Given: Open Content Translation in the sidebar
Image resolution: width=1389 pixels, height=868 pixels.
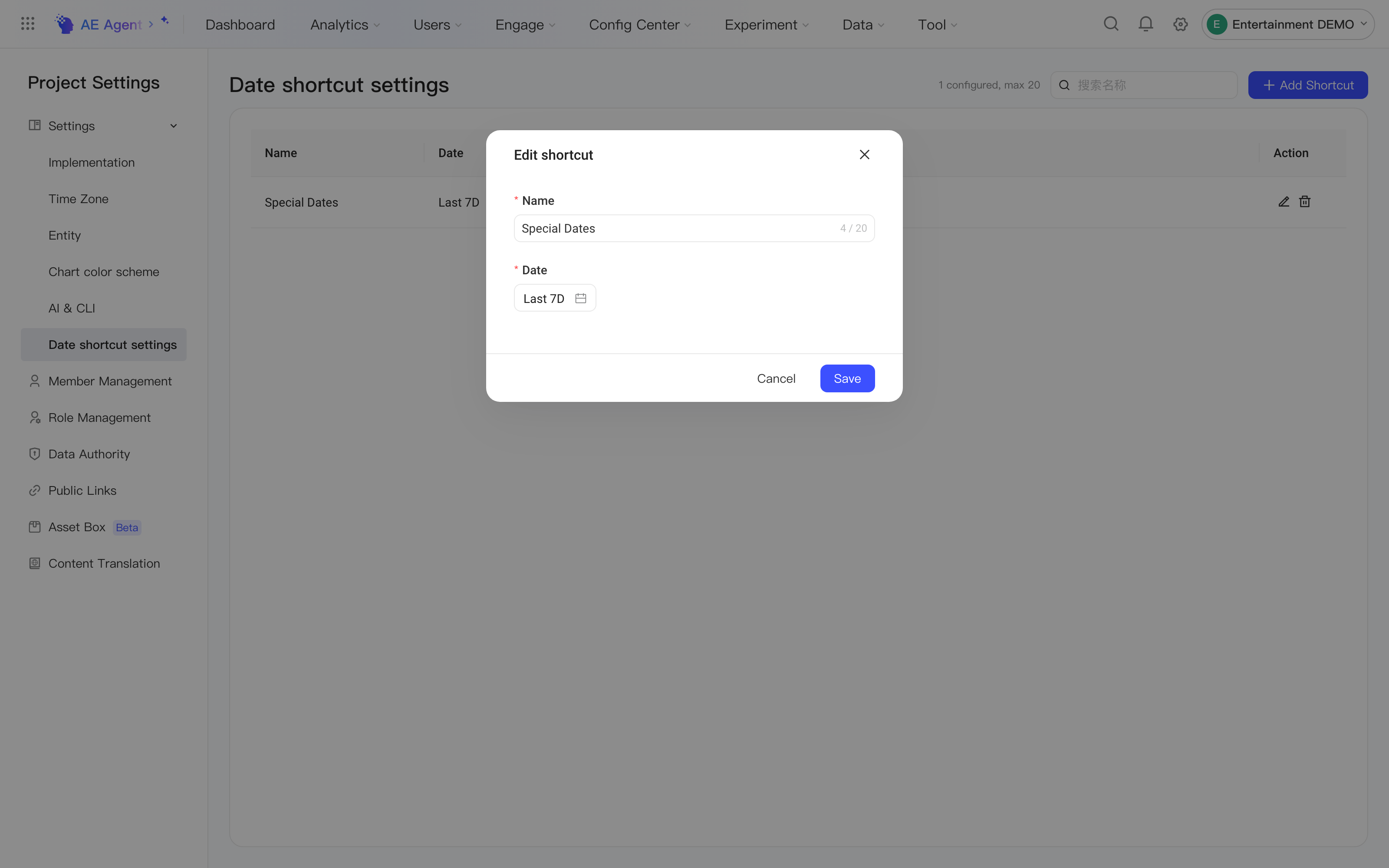Looking at the screenshot, I should pyautogui.click(x=104, y=563).
